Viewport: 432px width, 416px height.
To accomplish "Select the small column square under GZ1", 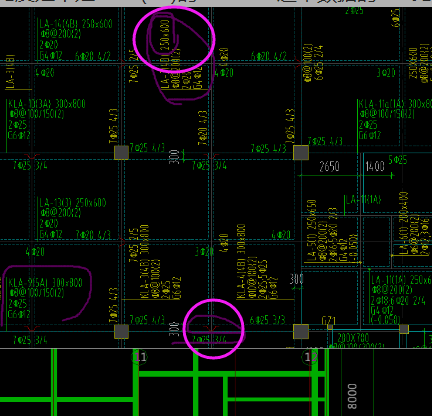I will (x=330, y=327).
